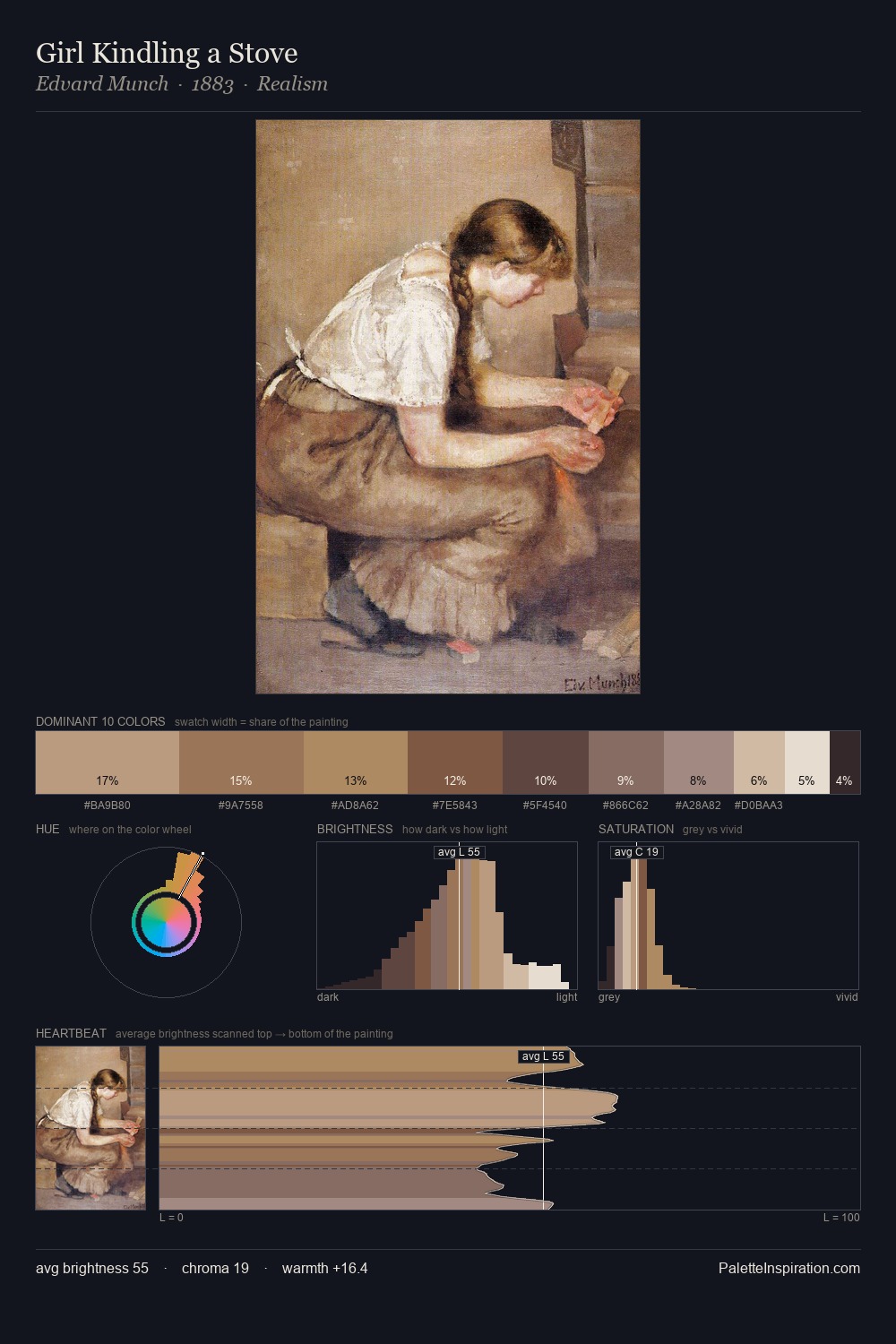The image size is (896, 1344).
Task: Open the small heartbeat painting thumbnail
Action: (90, 1128)
